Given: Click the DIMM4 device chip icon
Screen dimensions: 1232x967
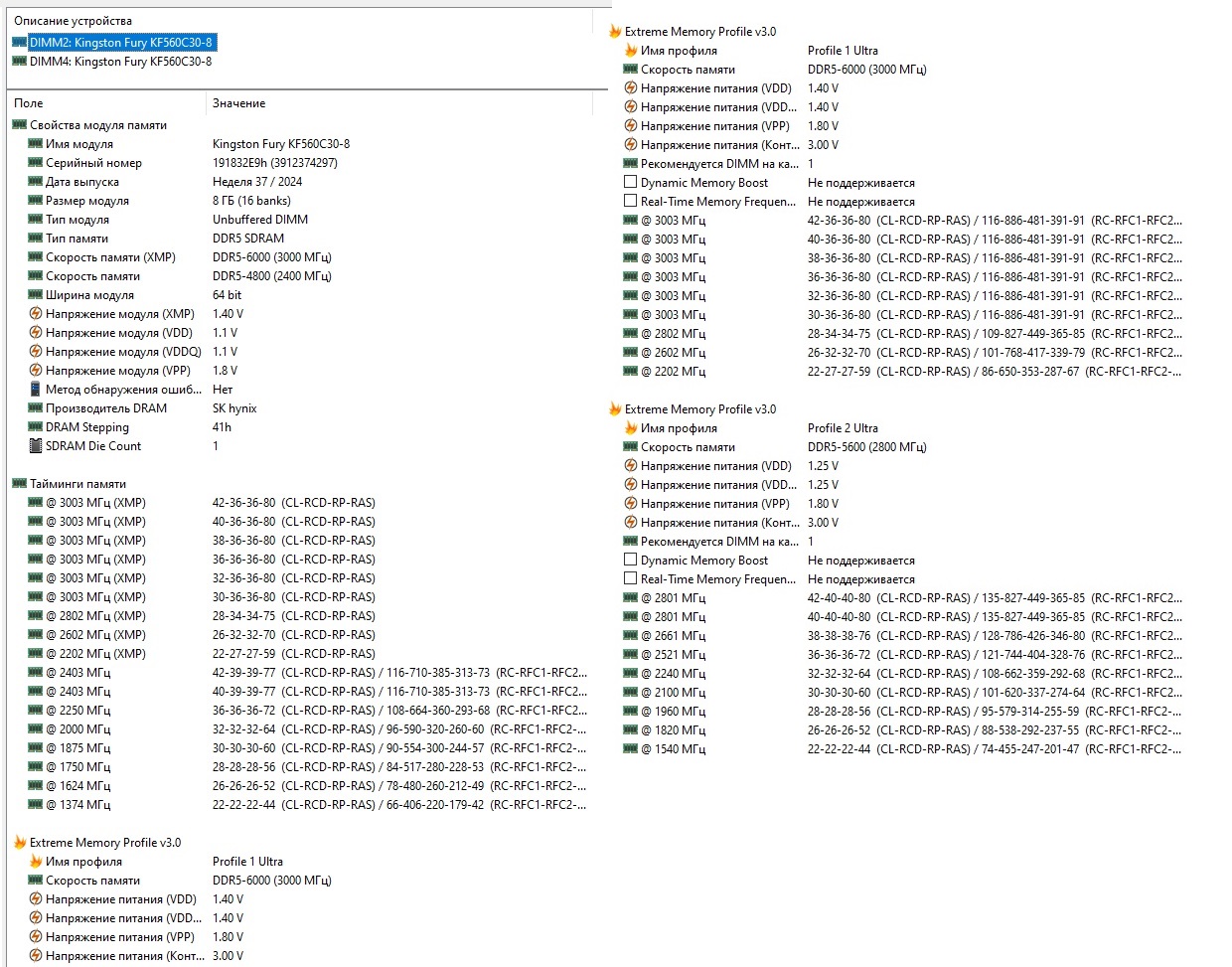Looking at the screenshot, I should (20, 62).
